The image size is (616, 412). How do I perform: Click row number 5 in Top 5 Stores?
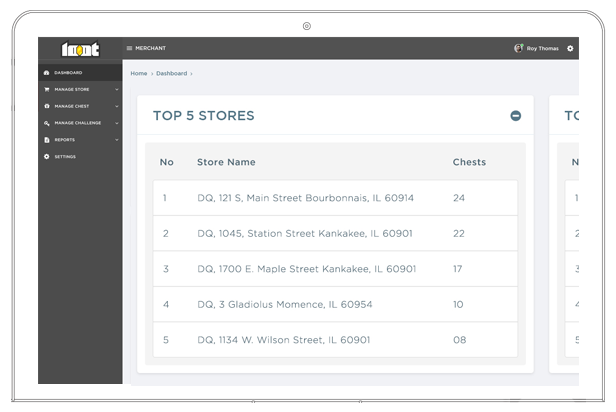[166, 340]
